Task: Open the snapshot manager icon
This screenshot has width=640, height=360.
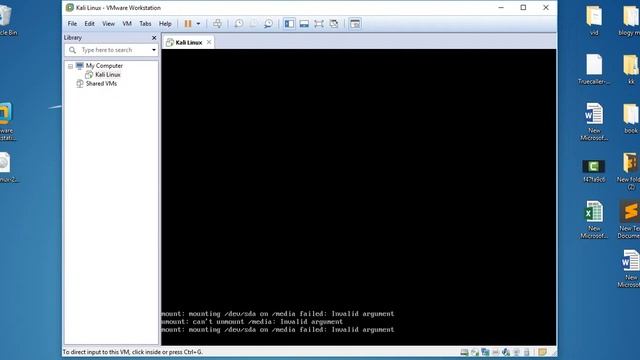Action: tap(268, 24)
